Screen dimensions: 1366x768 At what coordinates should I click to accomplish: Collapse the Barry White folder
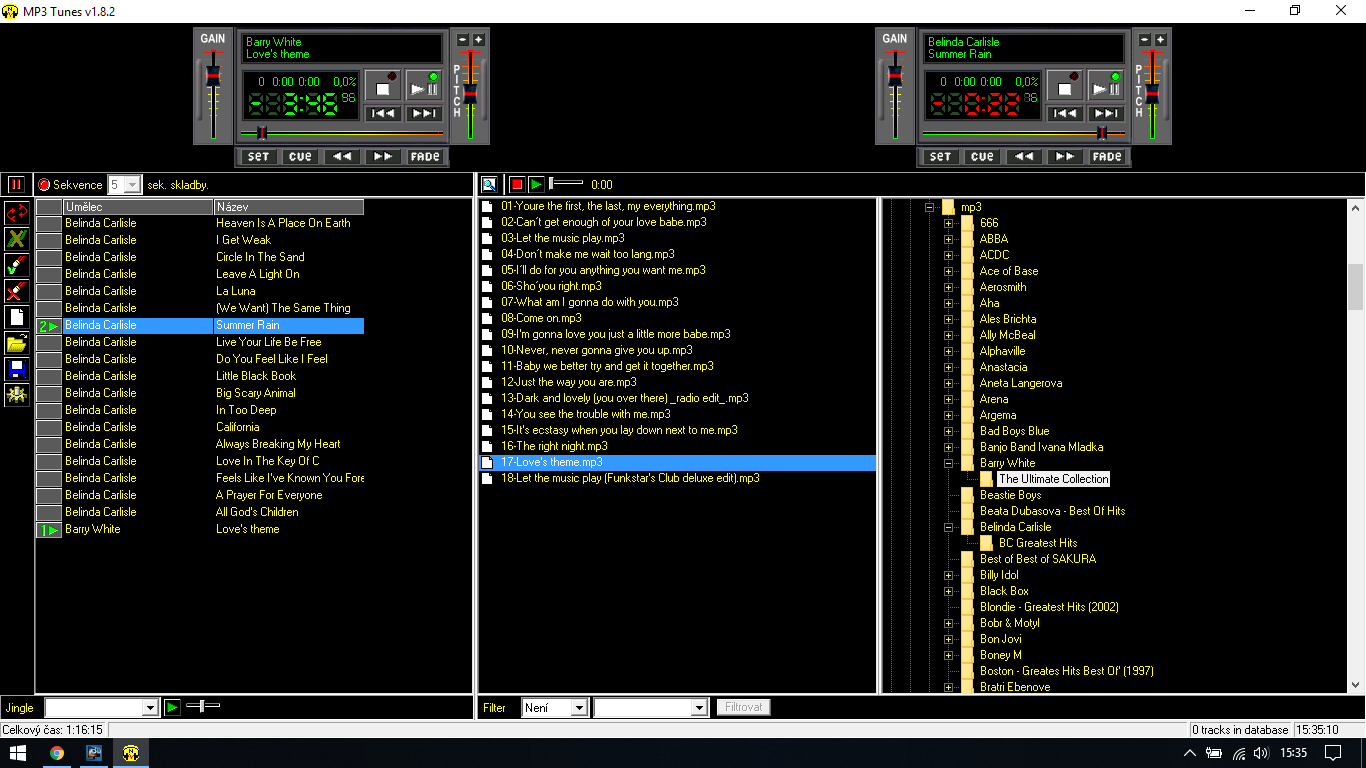948,463
